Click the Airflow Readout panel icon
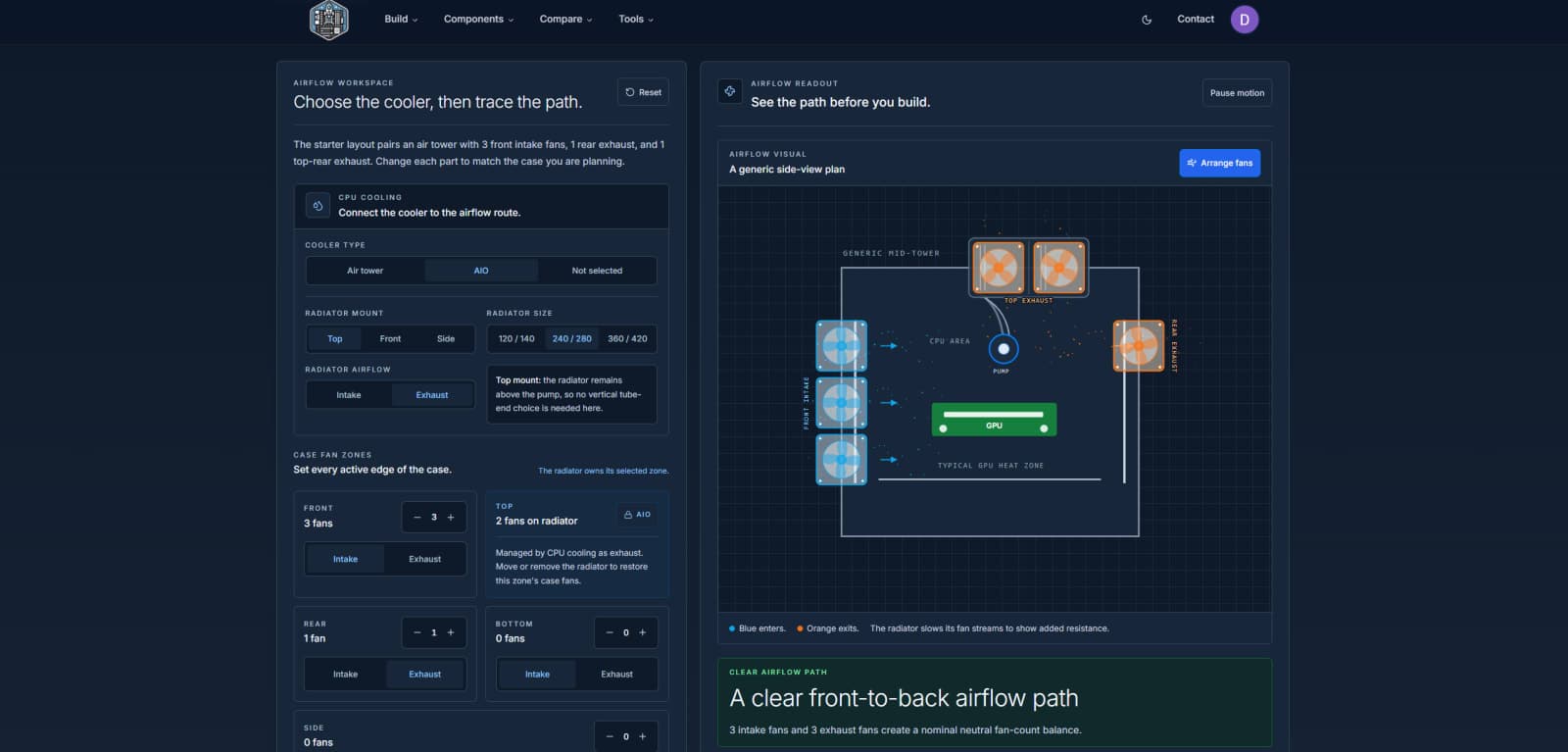This screenshot has width=1568, height=752. [x=730, y=91]
